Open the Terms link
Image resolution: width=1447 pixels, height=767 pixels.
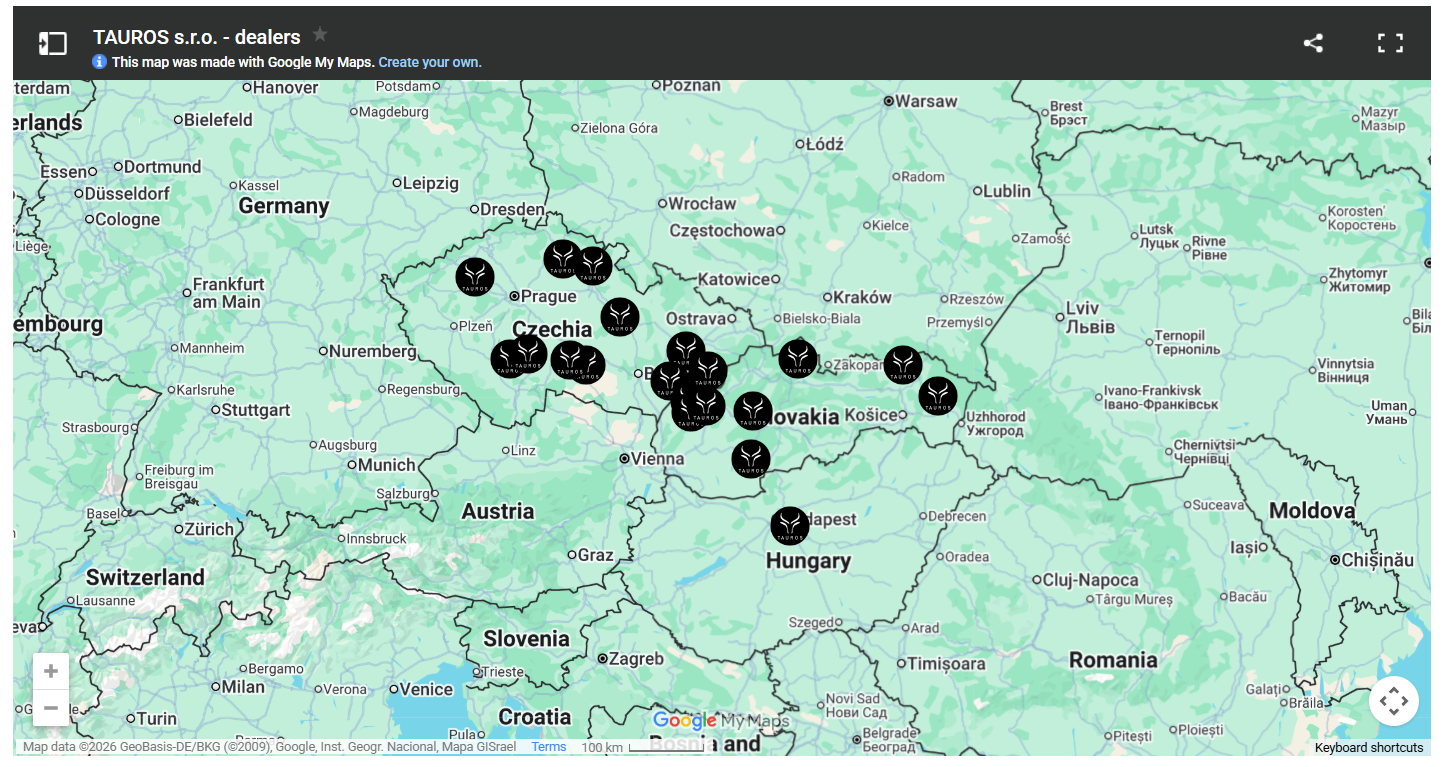(x=548, y=747)
